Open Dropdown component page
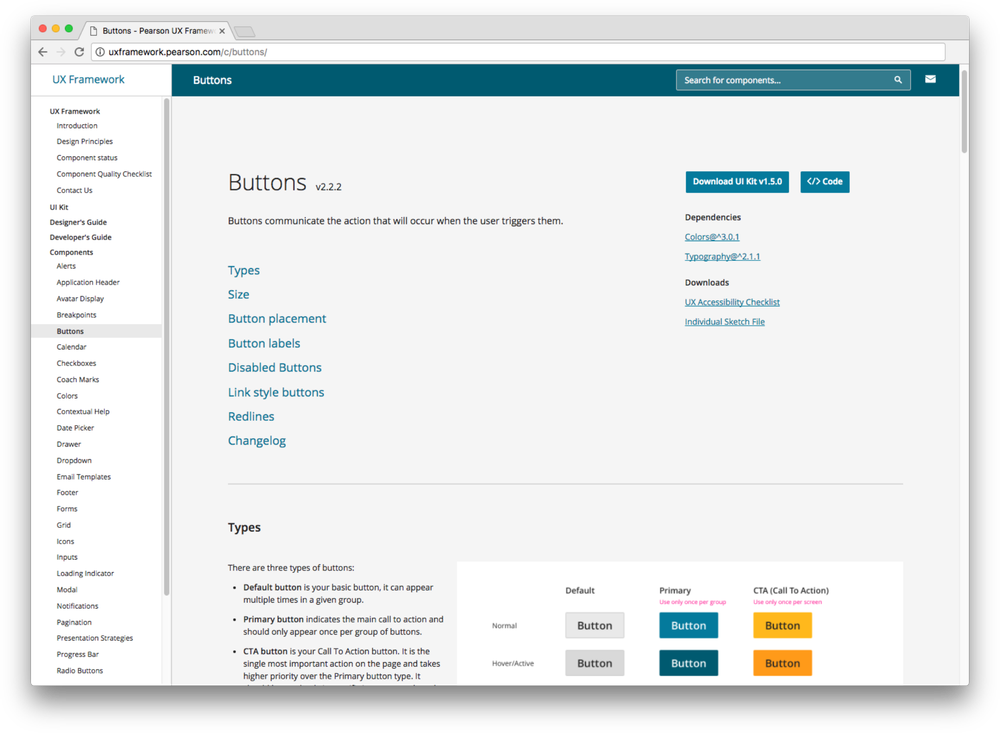Viewport: 1000px width, 733px height. (74, 461)
